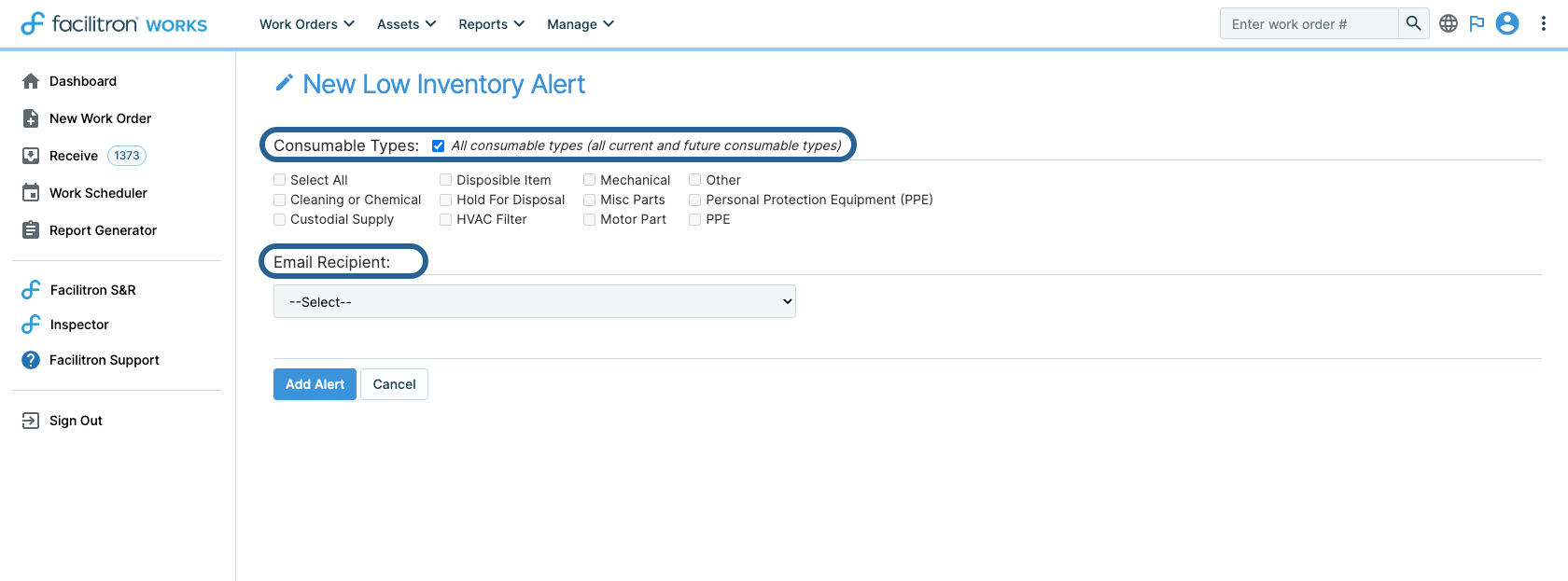Click the pencil icon beside page title

point(285,83)
